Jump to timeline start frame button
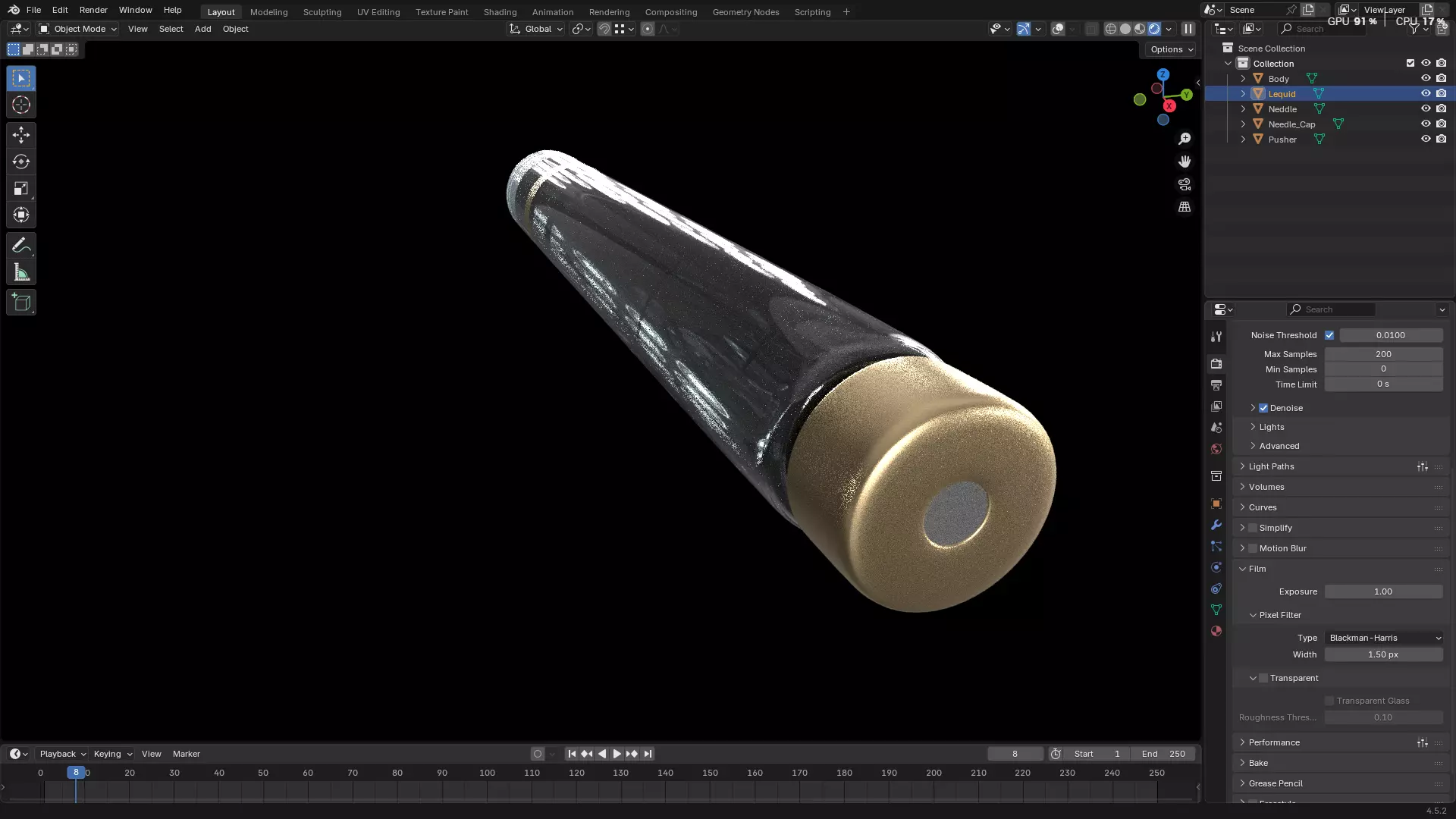Screen dimensions: 1456x819 point(572,754)
